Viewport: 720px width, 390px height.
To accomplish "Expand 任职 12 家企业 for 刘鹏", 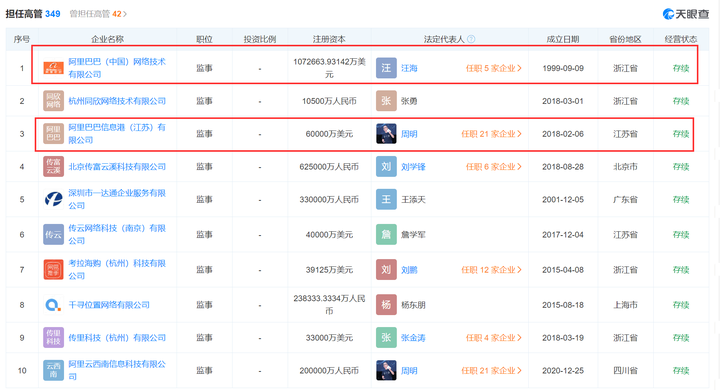I will 491,270.
